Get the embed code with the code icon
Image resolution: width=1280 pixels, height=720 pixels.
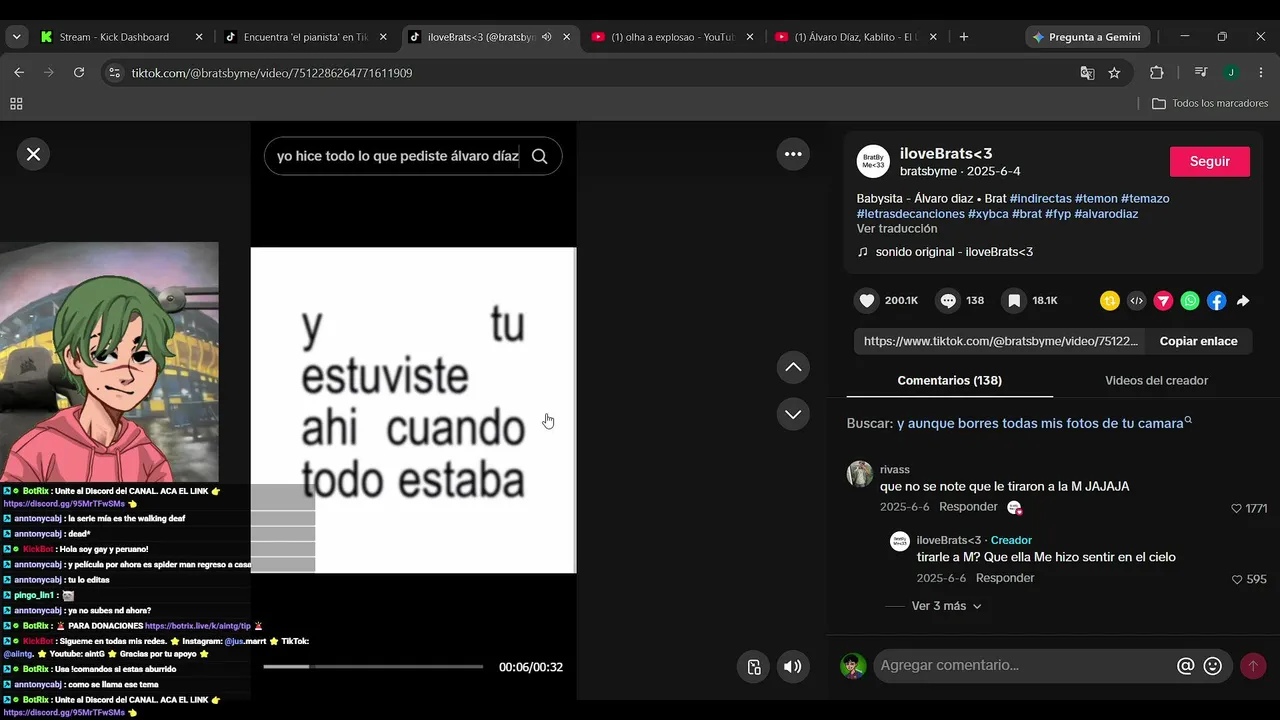click(1136, 301)
